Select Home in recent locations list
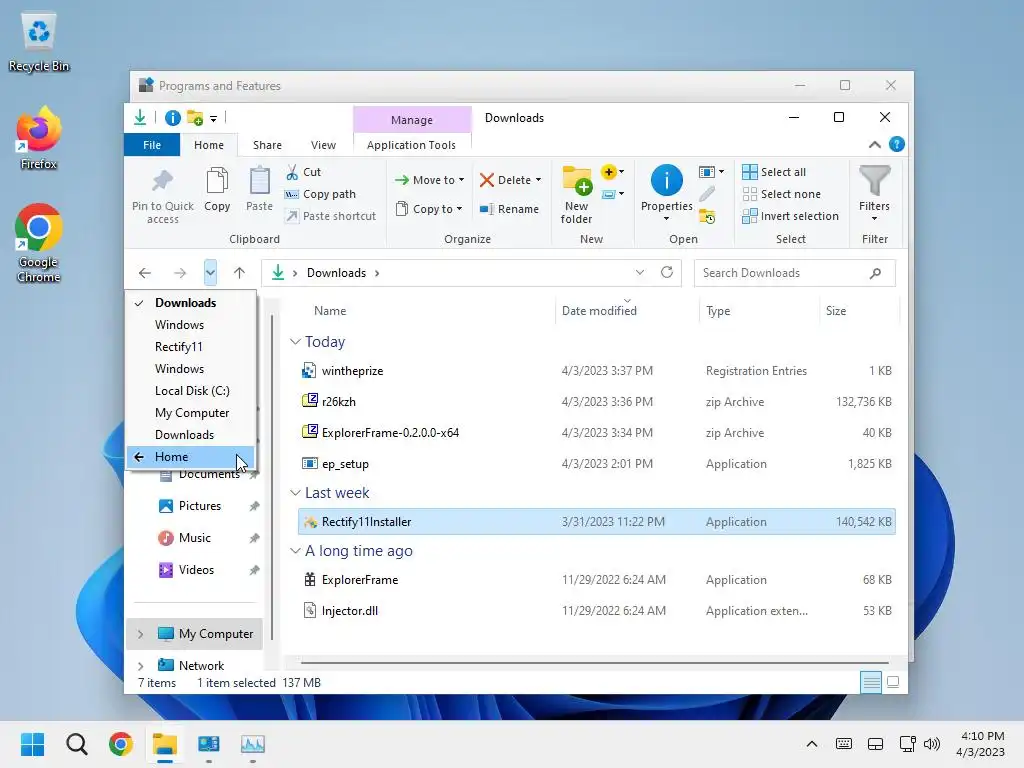 191,456
